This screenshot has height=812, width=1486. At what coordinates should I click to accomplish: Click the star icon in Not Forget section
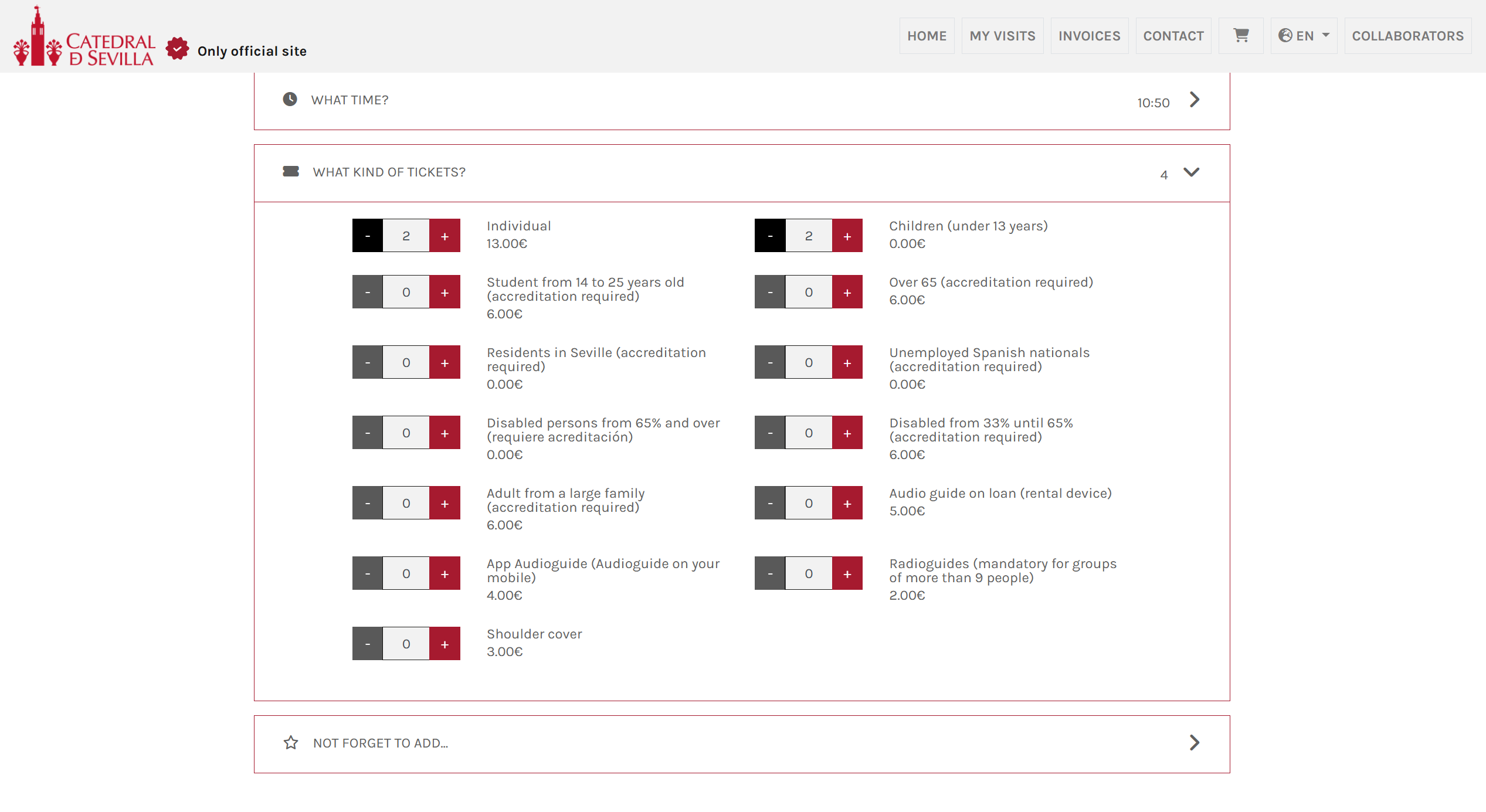291,743
